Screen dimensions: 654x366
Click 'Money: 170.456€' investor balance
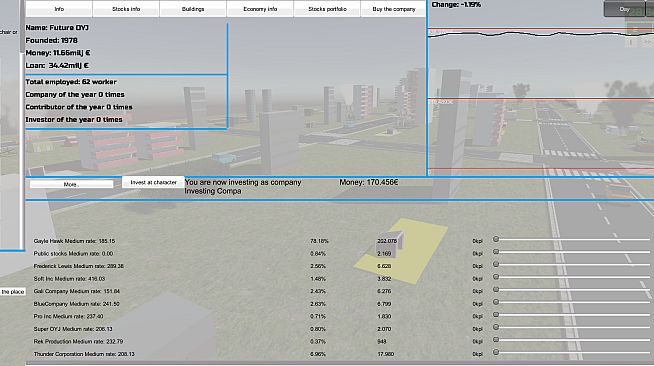point(369,182)
